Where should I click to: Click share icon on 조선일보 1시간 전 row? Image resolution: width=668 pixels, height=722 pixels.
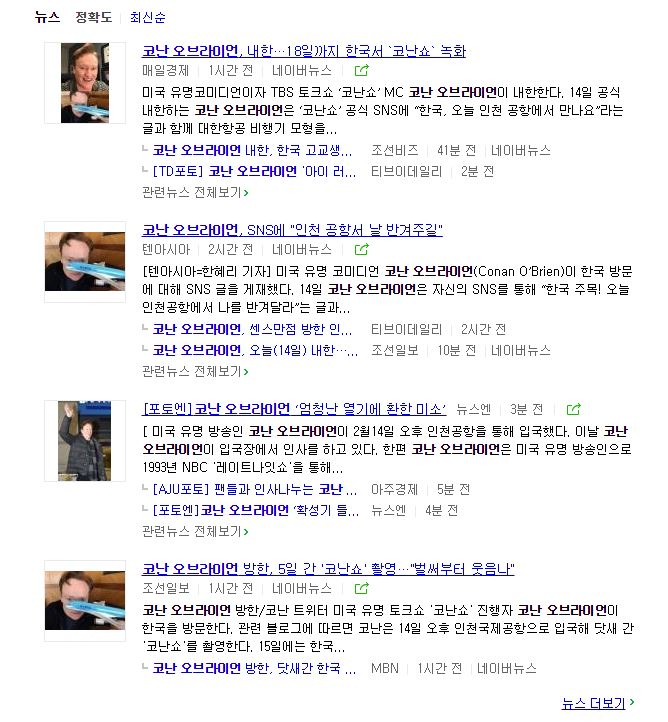[x=361, y=588]
